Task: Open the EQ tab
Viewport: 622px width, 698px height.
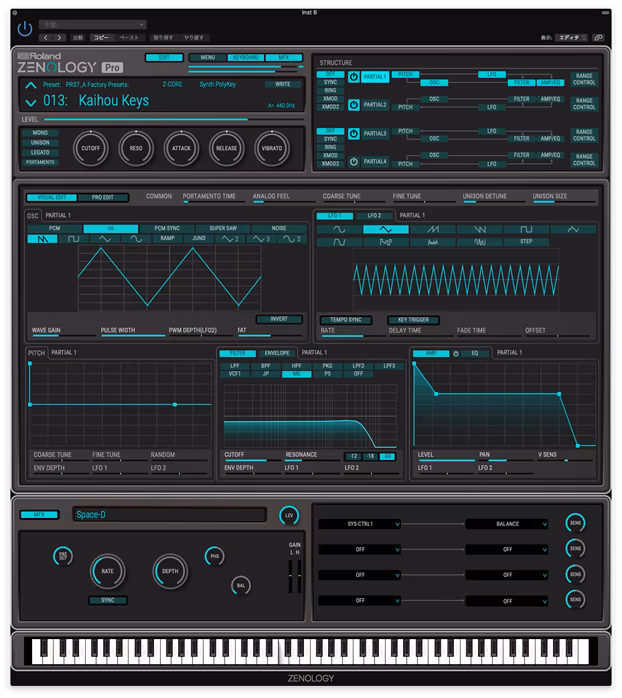Action: [x=475, y=353]
